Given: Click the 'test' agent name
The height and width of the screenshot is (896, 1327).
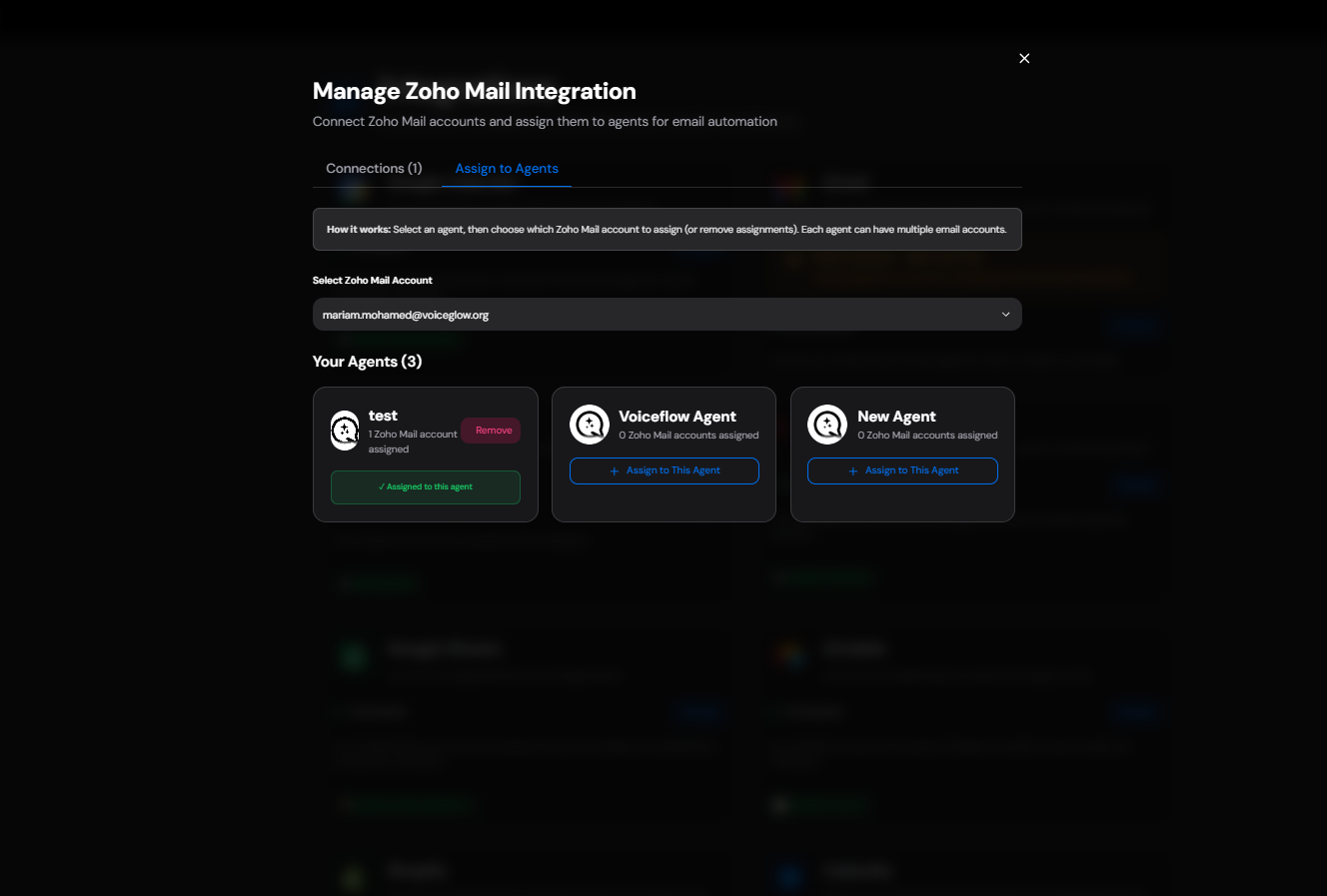Looking at the screenshot, I should [383, 416].
